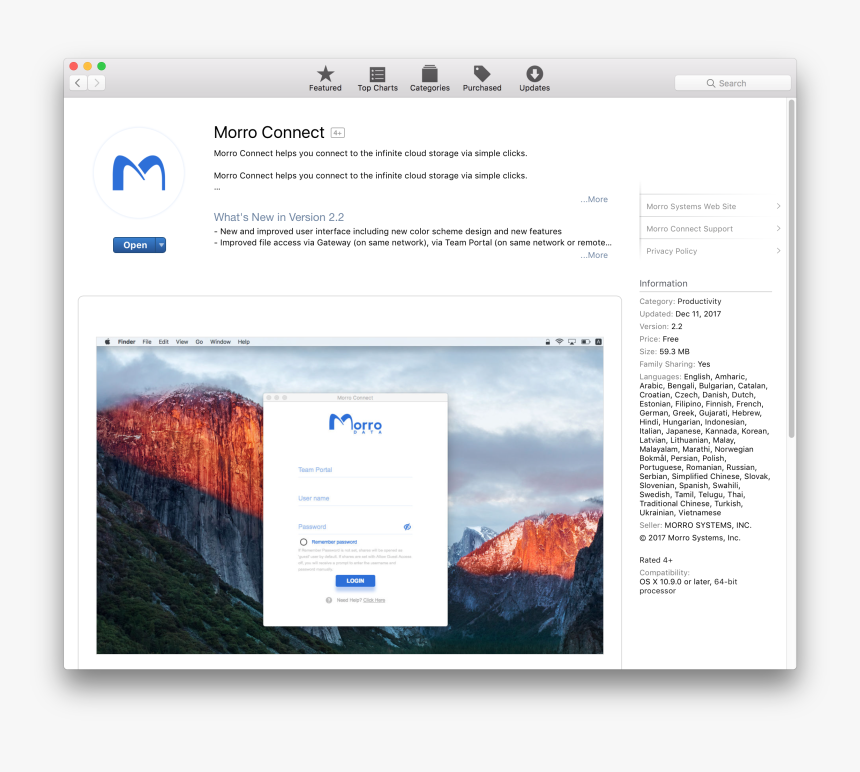Viewport: 860px width, 772px height.
Task: Expand the Open button dropdown arrow
Action: tap(161, 245)
